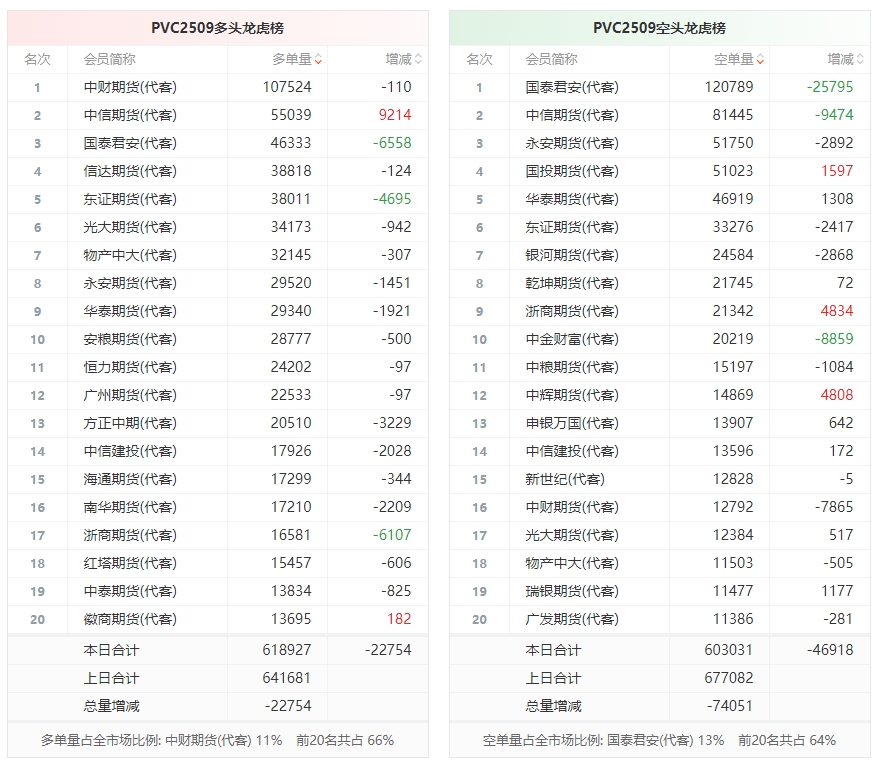Click short 上日合计 value 677082
The width and height of the screenshot is (881, 763).
[x=729, y=678]
